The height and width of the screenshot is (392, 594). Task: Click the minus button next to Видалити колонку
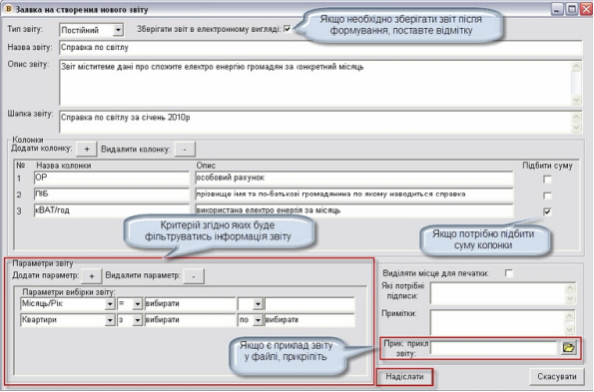(x=185, y=149)
